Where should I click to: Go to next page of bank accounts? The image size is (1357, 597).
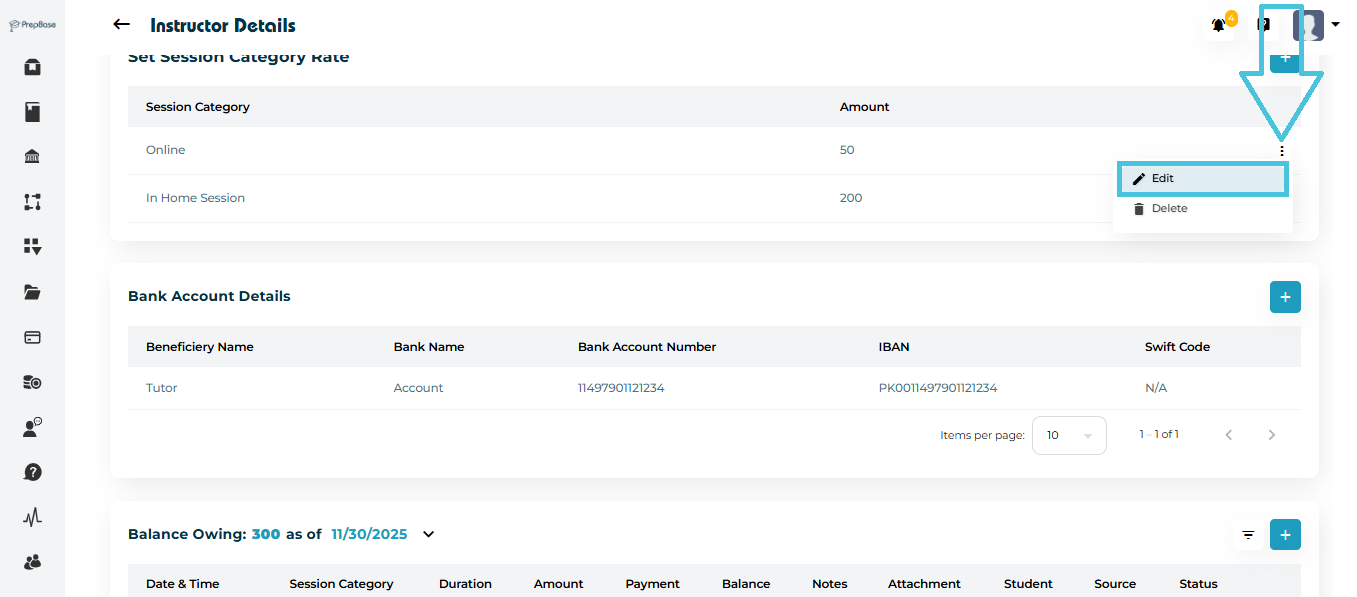pos(1272,435)
